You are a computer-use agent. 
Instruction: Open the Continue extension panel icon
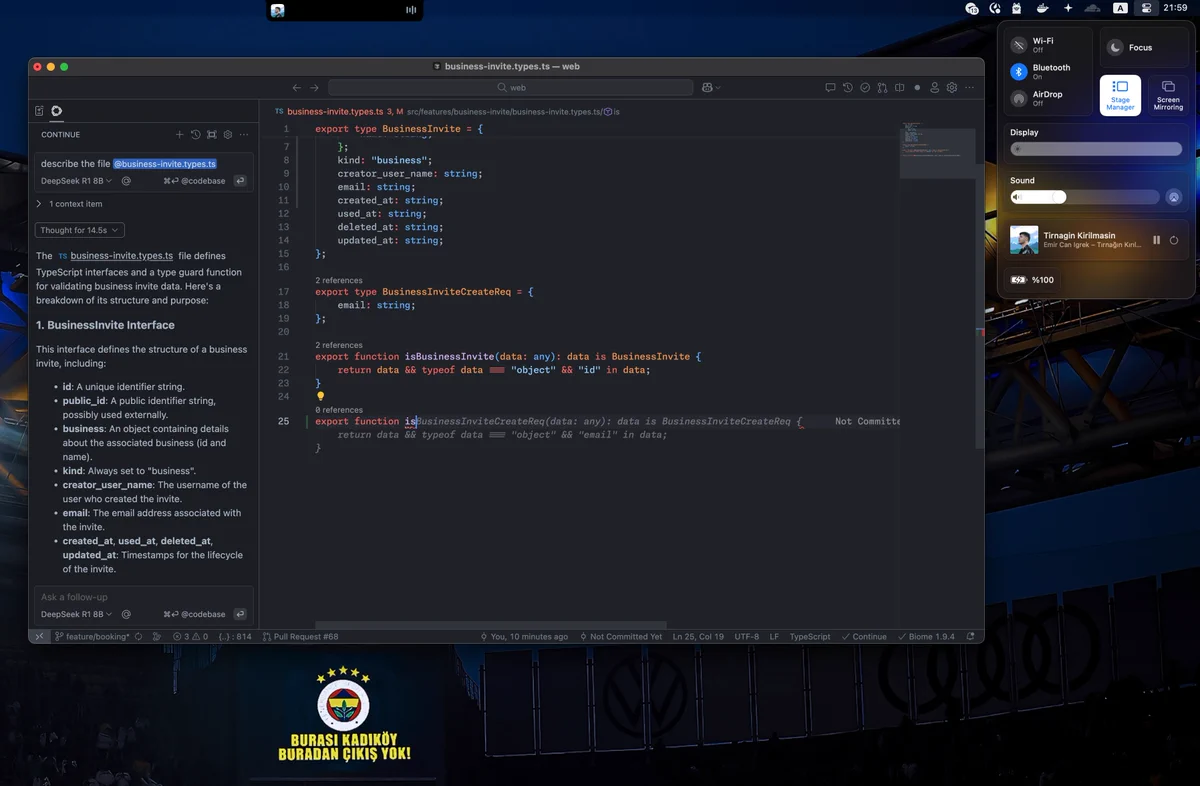(x=56, y=111)
